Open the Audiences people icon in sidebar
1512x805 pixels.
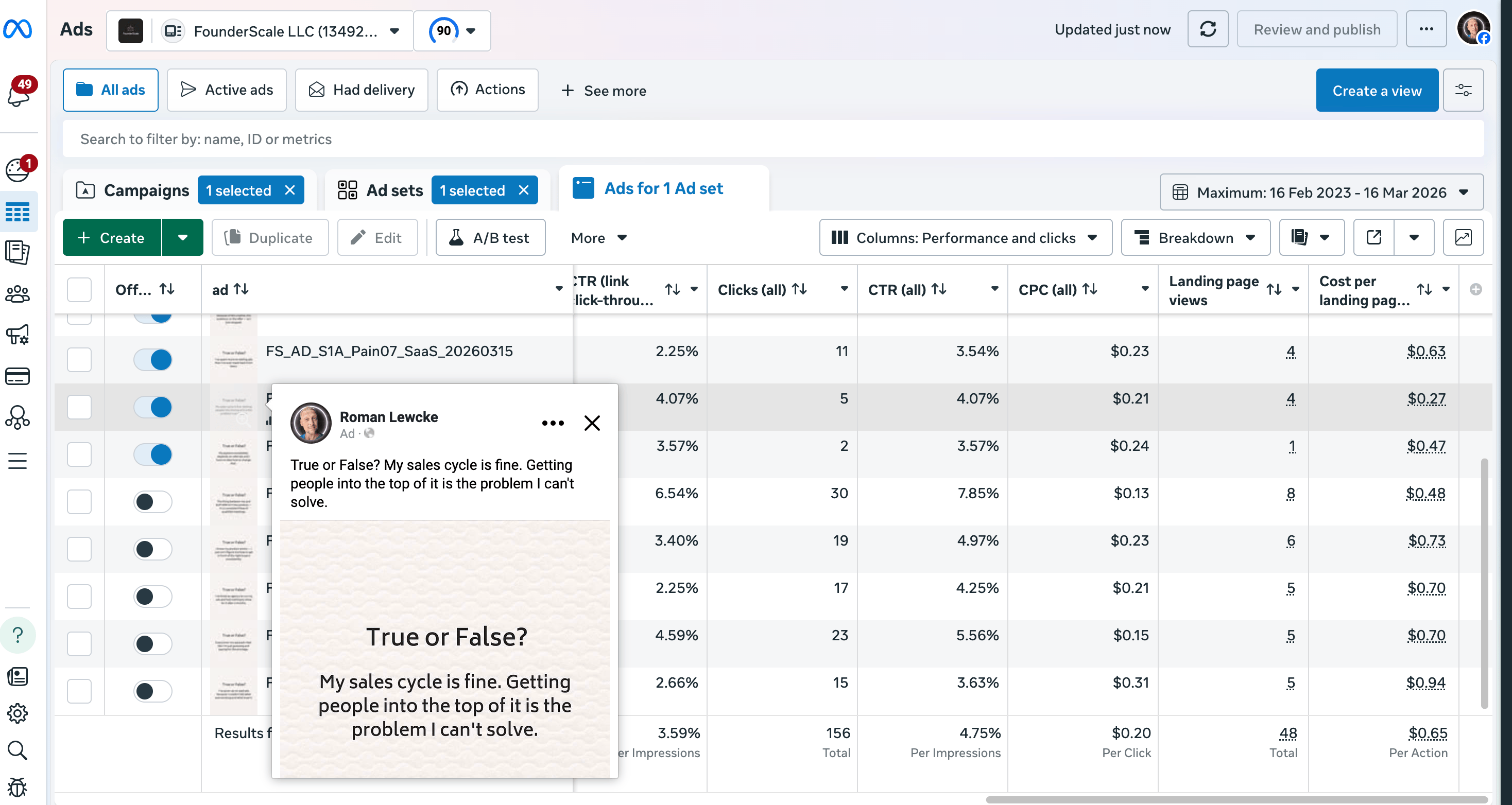click(18, 294)
